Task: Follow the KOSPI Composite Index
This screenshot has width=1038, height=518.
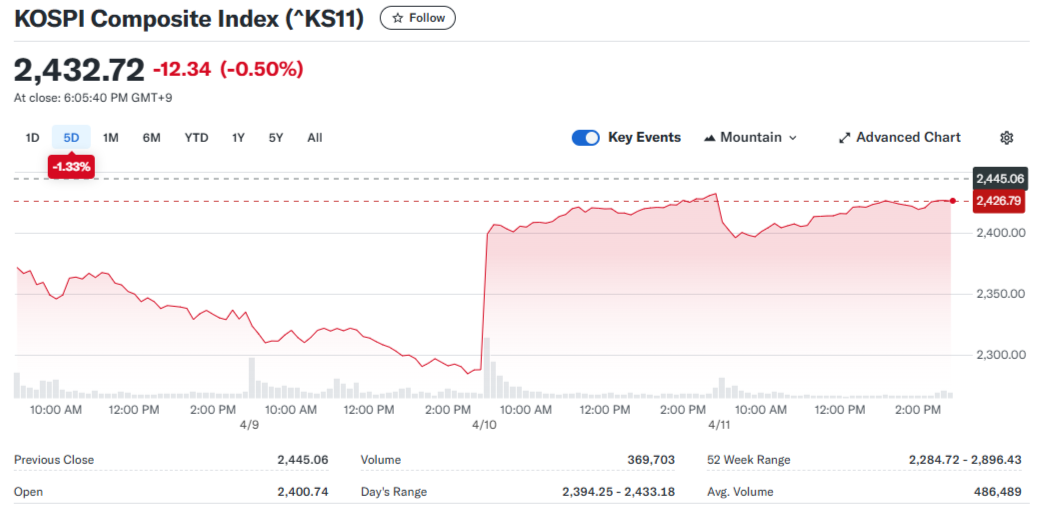Action: [x=417, y=19]
